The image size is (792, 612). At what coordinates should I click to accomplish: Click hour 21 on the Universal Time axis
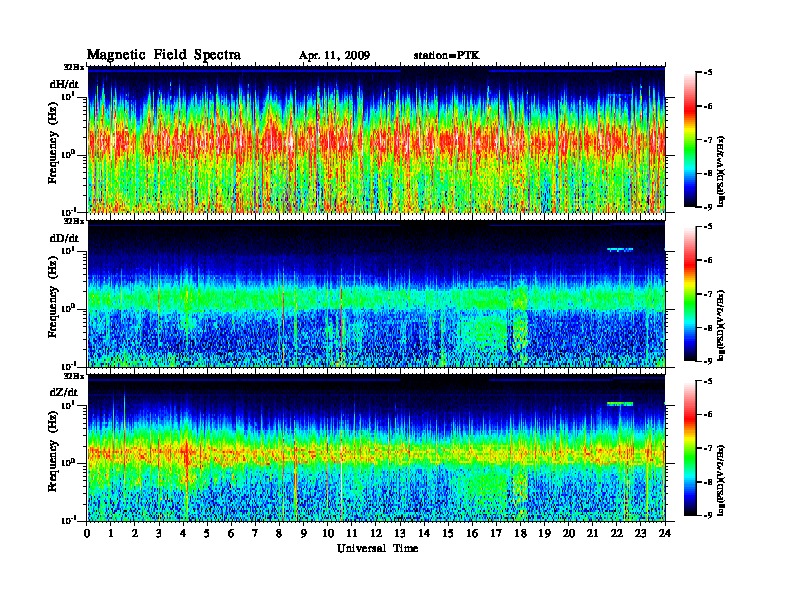click(592, 534)
